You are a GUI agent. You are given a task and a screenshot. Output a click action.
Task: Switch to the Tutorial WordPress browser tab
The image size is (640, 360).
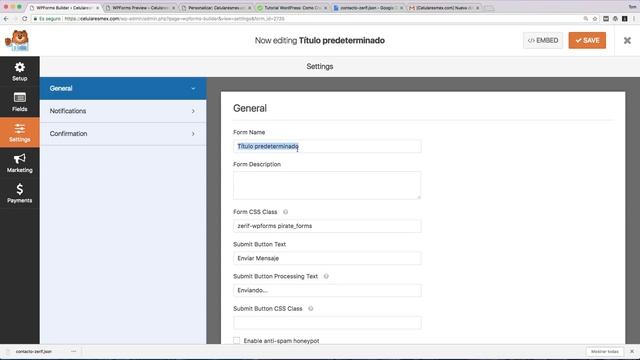292,8
